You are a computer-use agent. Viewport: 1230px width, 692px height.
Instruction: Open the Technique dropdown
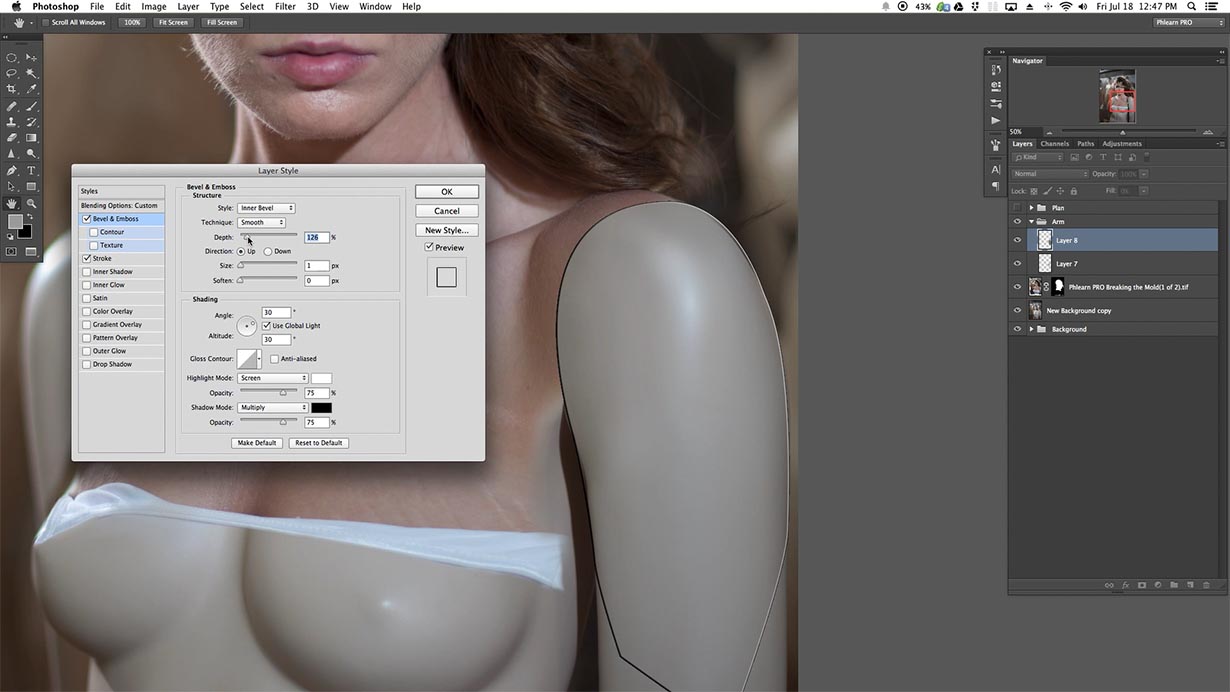261,222
